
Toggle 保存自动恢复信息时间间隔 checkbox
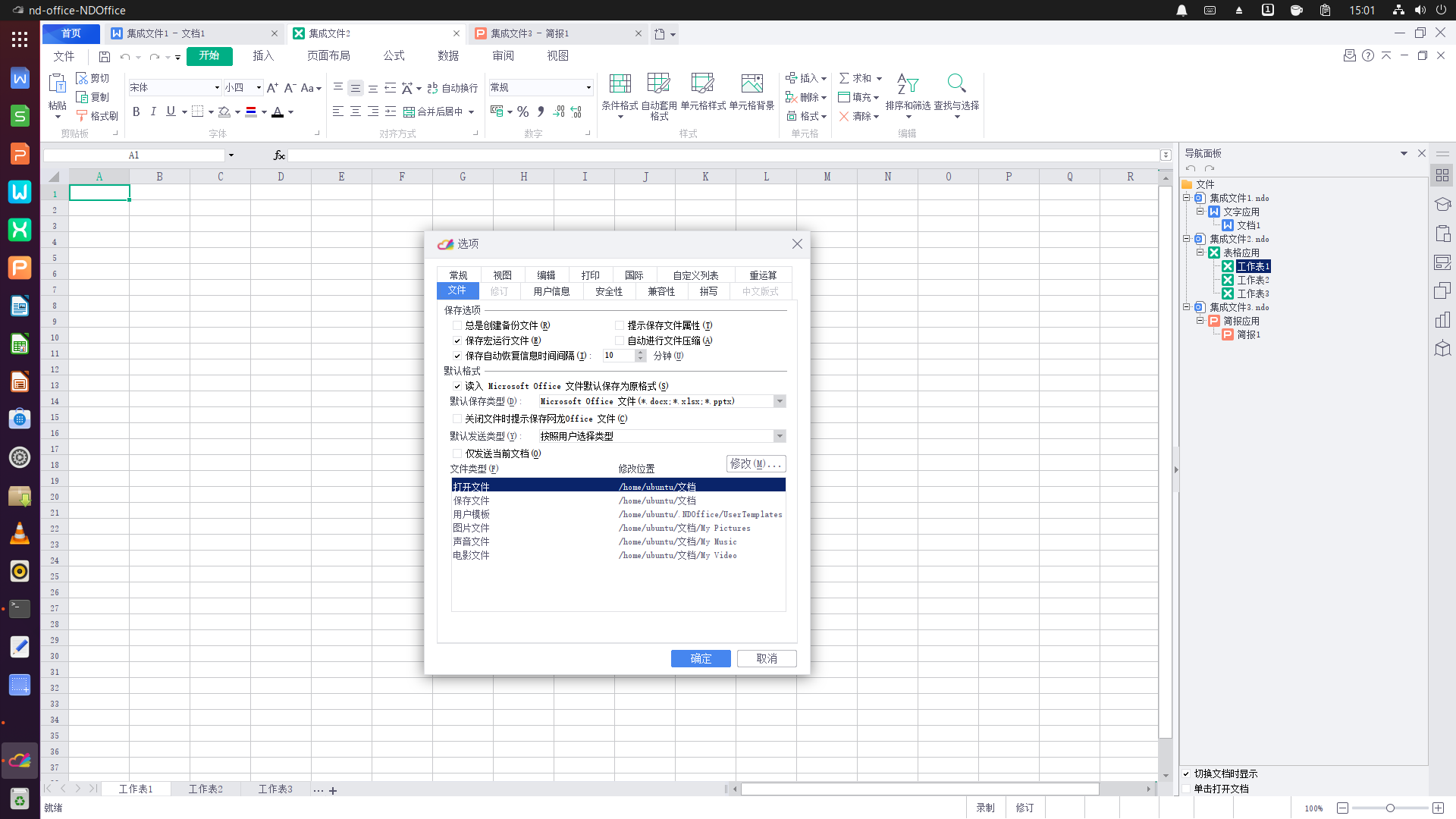tap(457, 356)
